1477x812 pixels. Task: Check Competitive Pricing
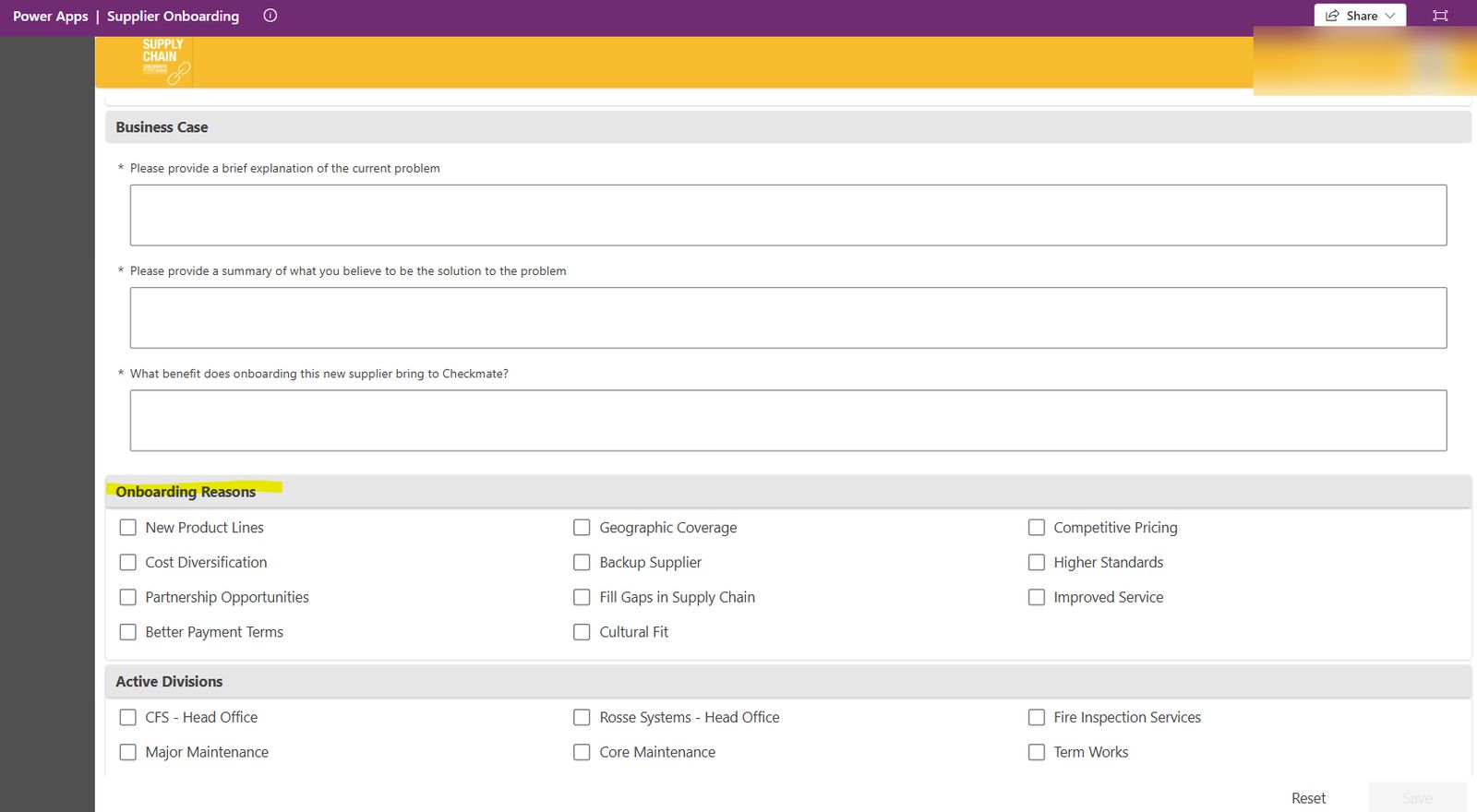pyautogui.click(x=1037, y=528)
